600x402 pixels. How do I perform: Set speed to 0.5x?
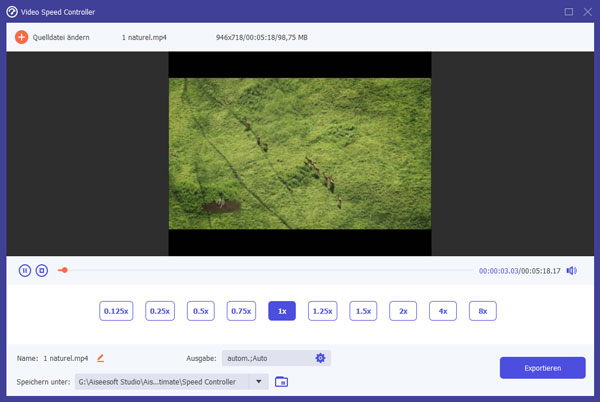click(x=200, y=311)
